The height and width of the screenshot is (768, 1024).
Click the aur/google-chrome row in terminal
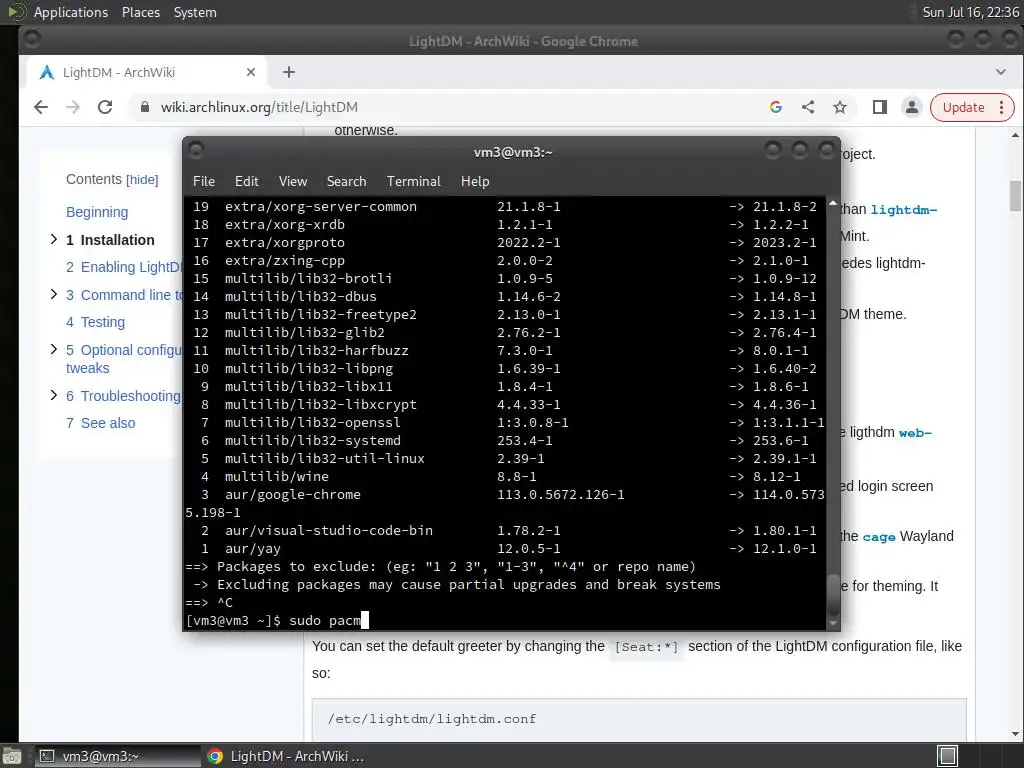pos(505,494)
